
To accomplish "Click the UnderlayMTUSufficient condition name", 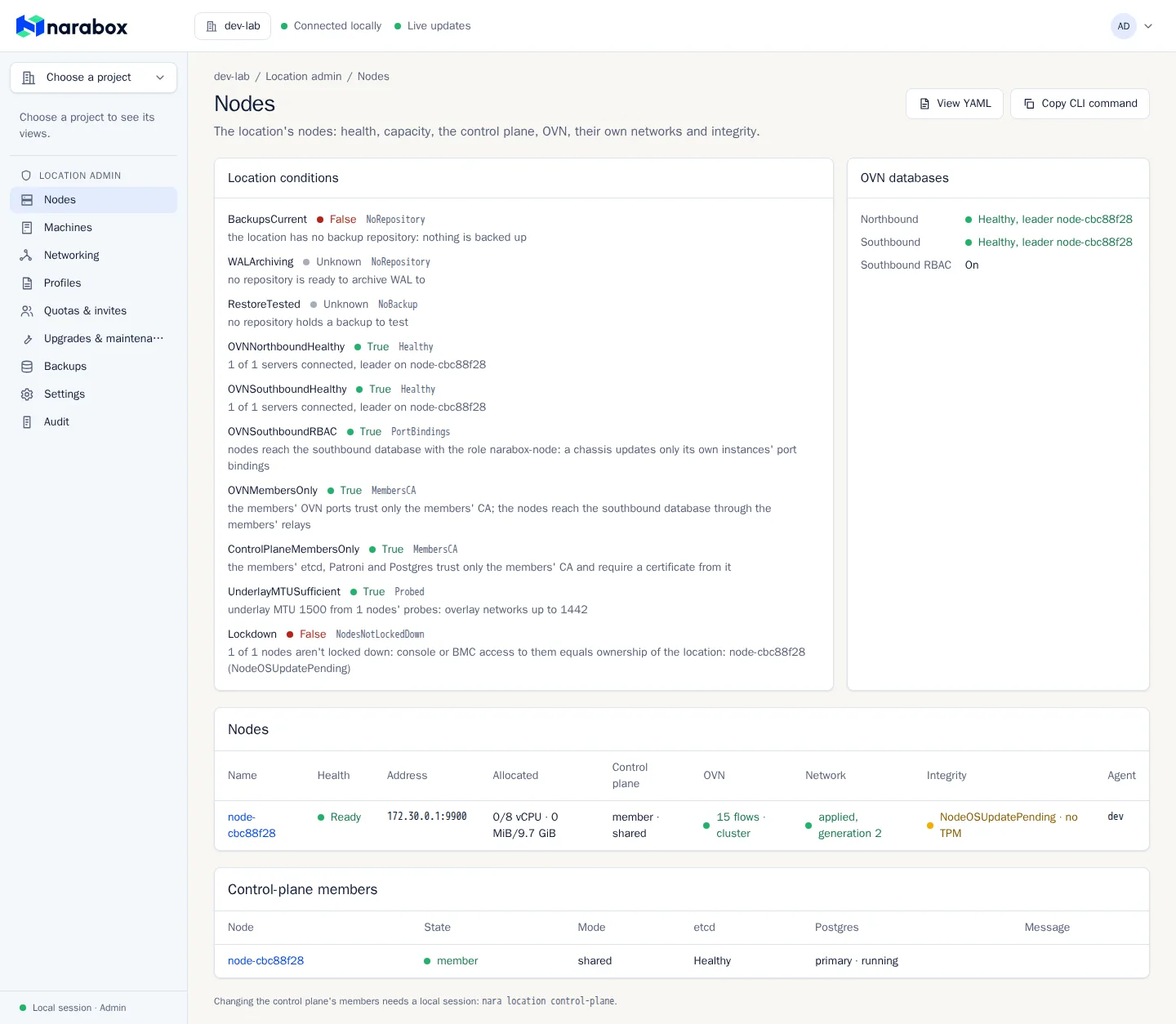I will 284,592.
